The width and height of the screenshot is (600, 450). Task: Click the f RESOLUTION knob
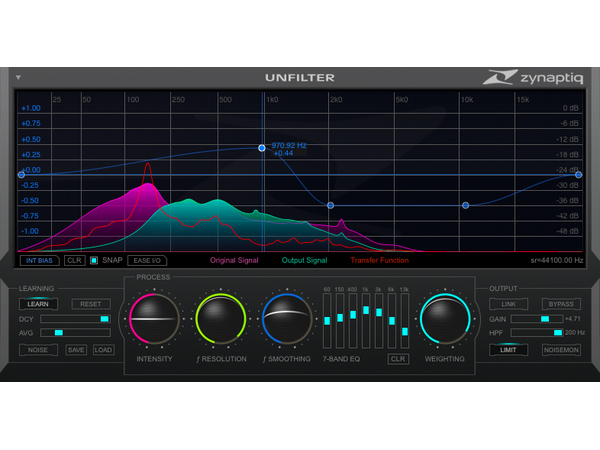pos(221,319)
